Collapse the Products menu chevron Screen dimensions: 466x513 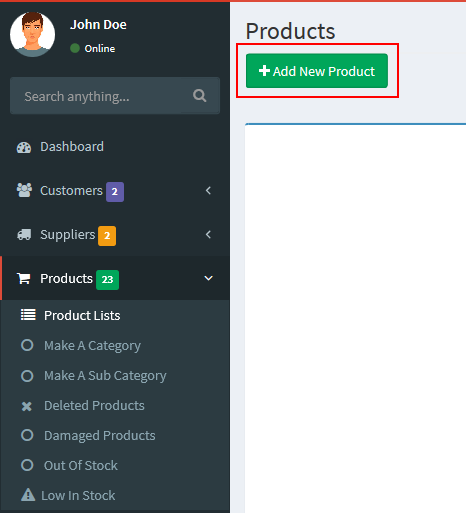point(208,278)
